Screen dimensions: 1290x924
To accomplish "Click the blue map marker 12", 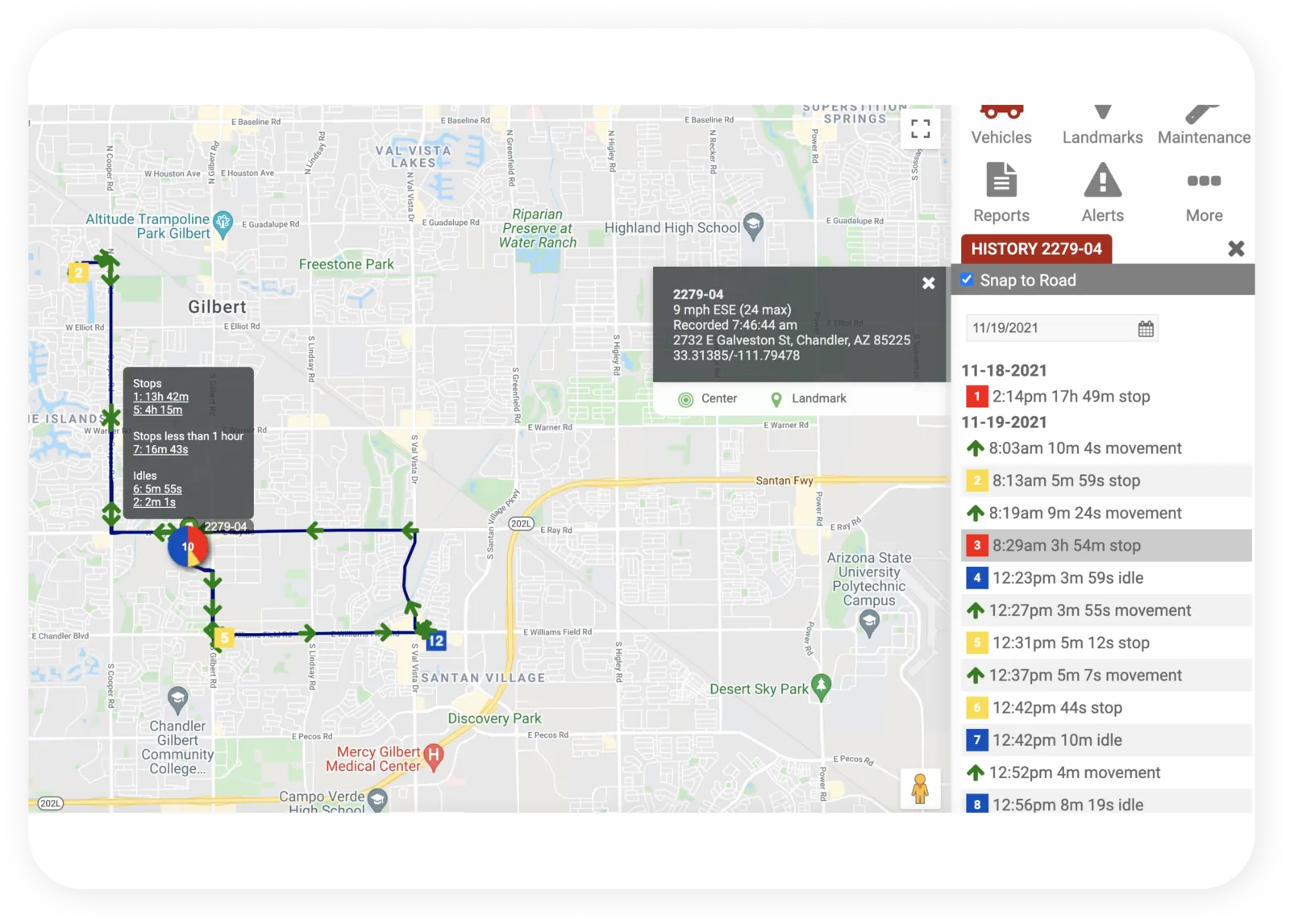I will pyautogui.click(x=435, y=641).
